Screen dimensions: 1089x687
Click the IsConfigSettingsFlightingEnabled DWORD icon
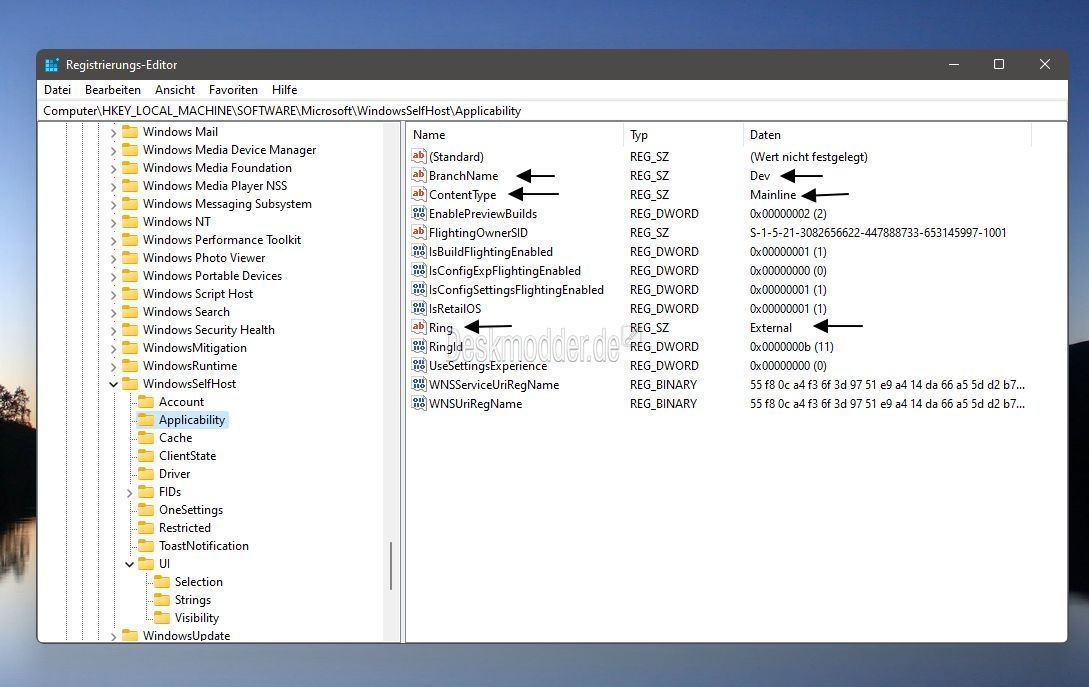tap(418, 289)
